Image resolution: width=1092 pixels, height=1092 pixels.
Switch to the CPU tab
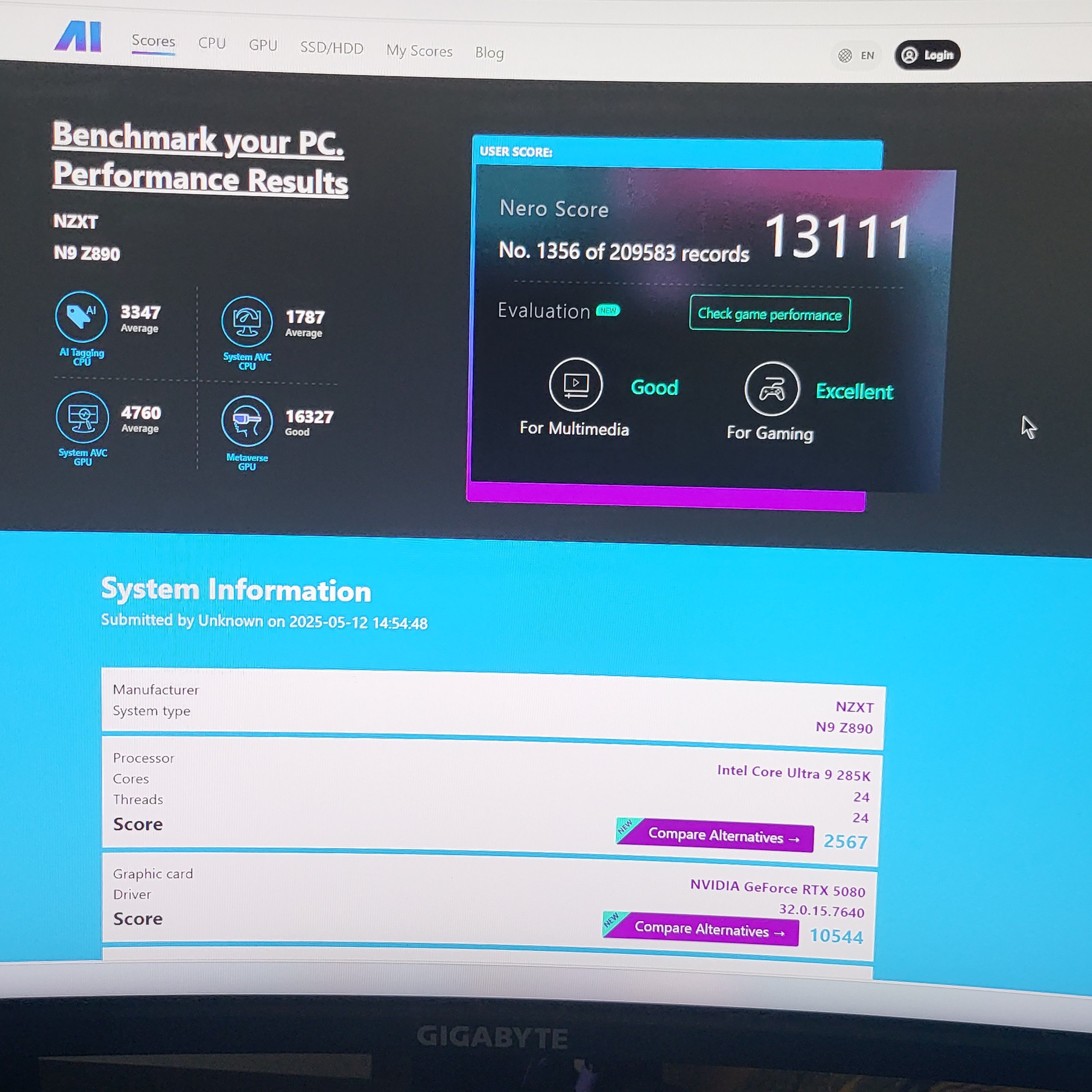pos(212,43)
